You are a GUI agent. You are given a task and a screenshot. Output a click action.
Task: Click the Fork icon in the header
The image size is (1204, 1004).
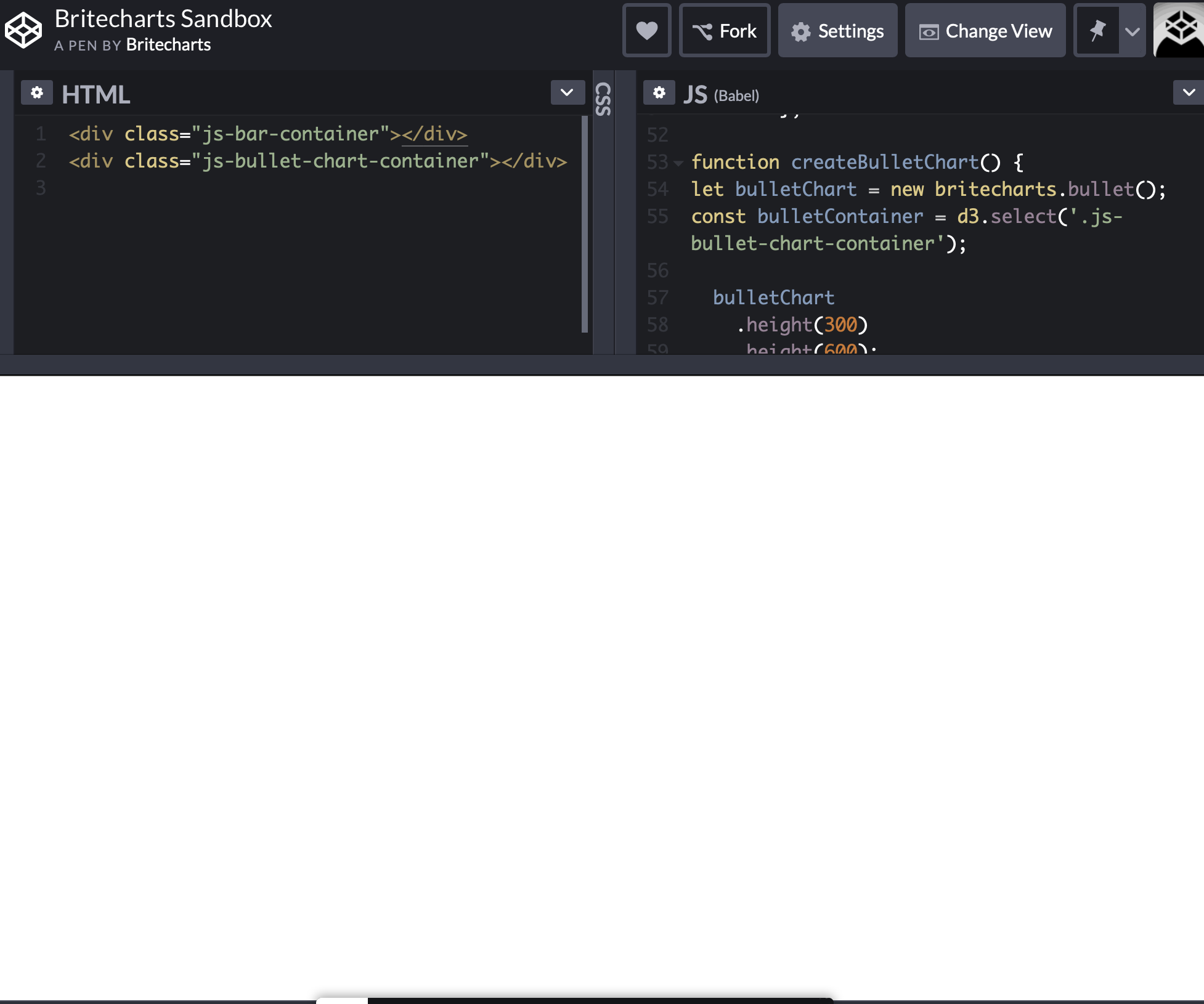702,30
